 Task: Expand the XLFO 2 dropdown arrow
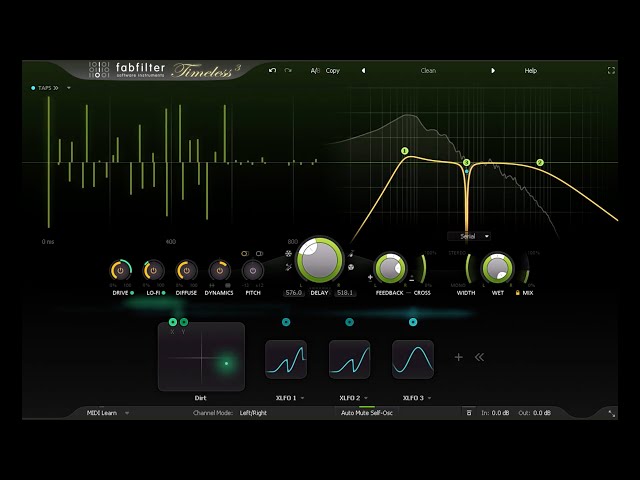click(x=366, y=398)
